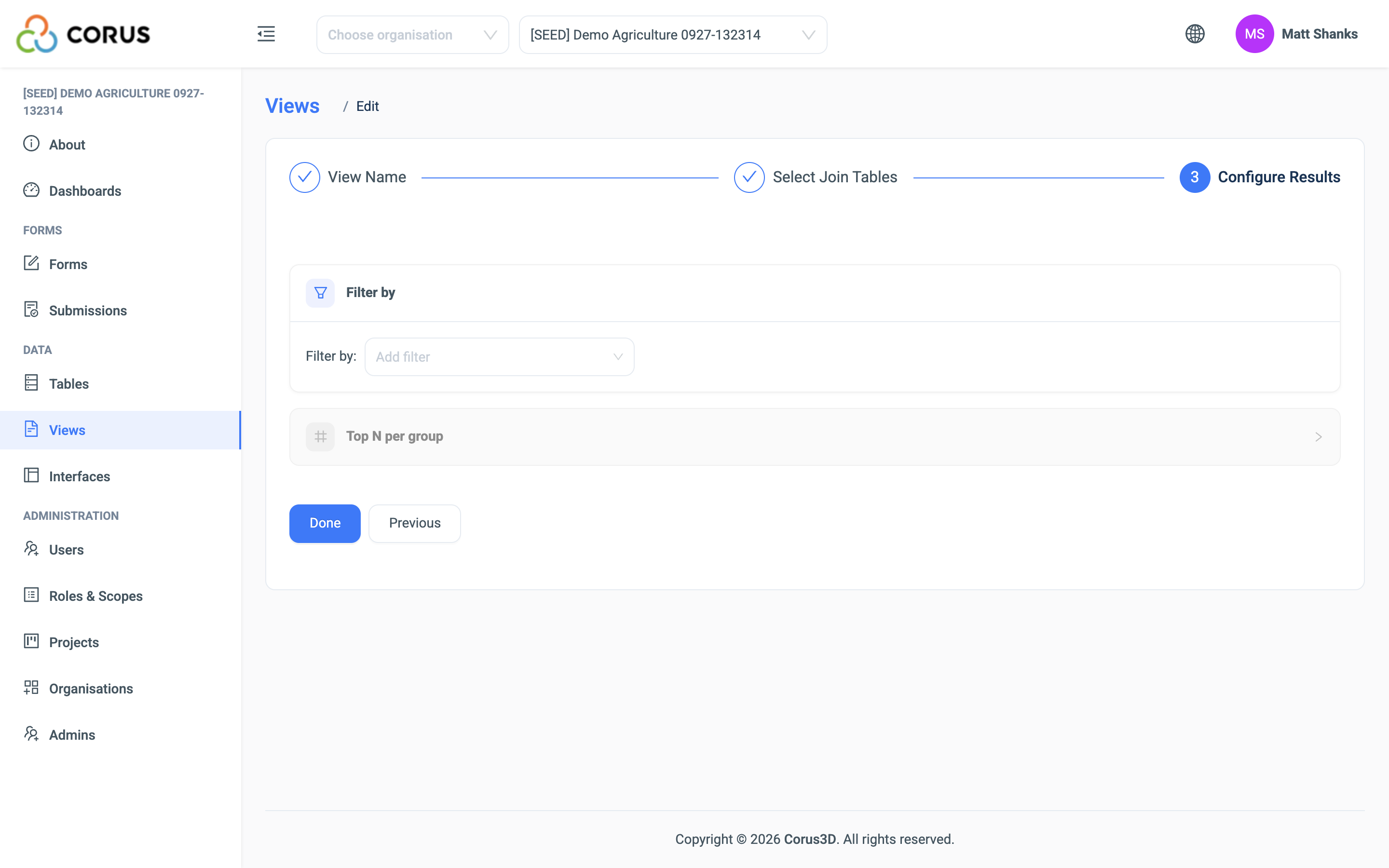
Task: Open Roles & Scopes menu item
Action: point(121,596)
